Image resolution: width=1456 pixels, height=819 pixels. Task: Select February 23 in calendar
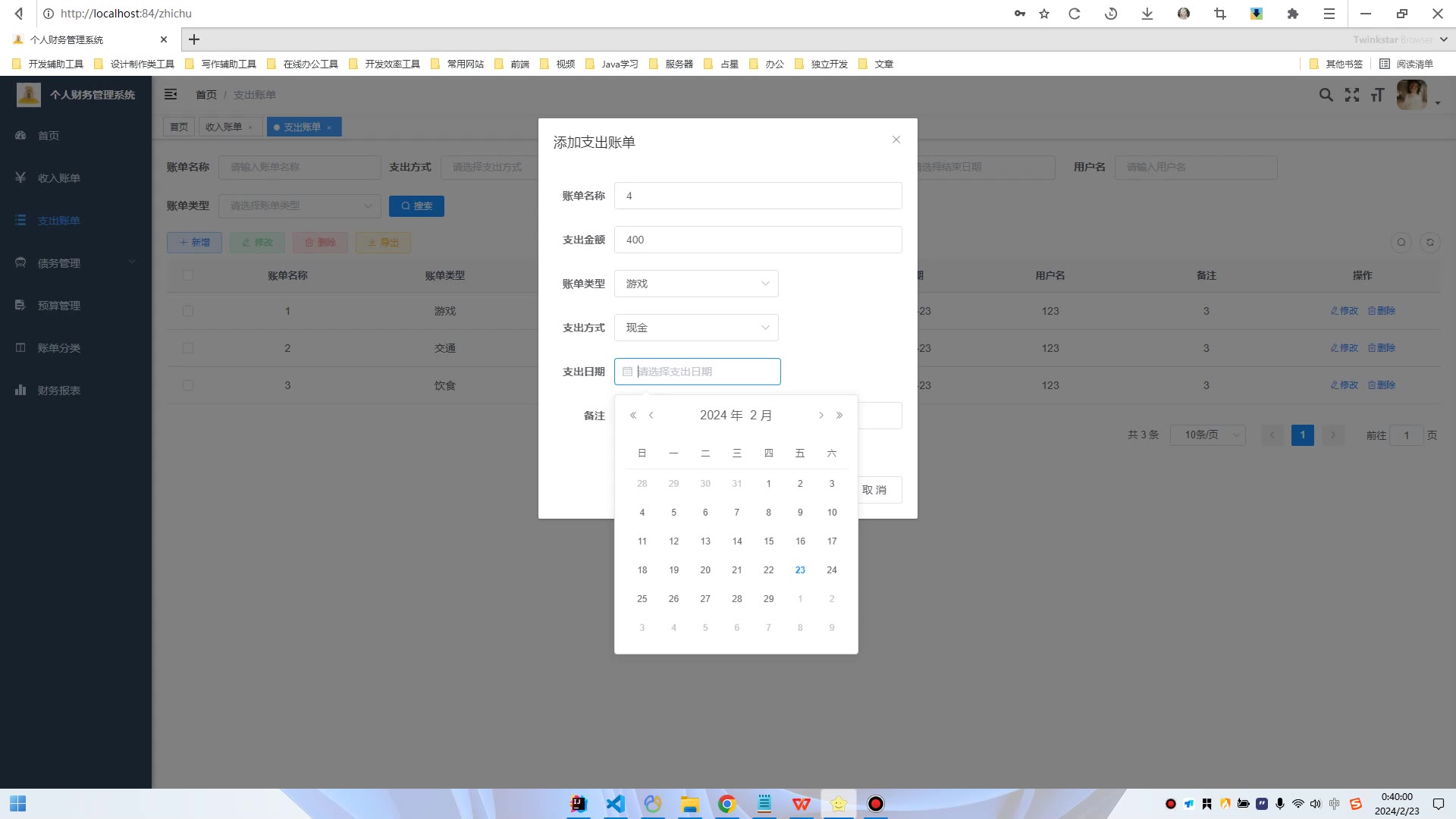click(800, 570)
